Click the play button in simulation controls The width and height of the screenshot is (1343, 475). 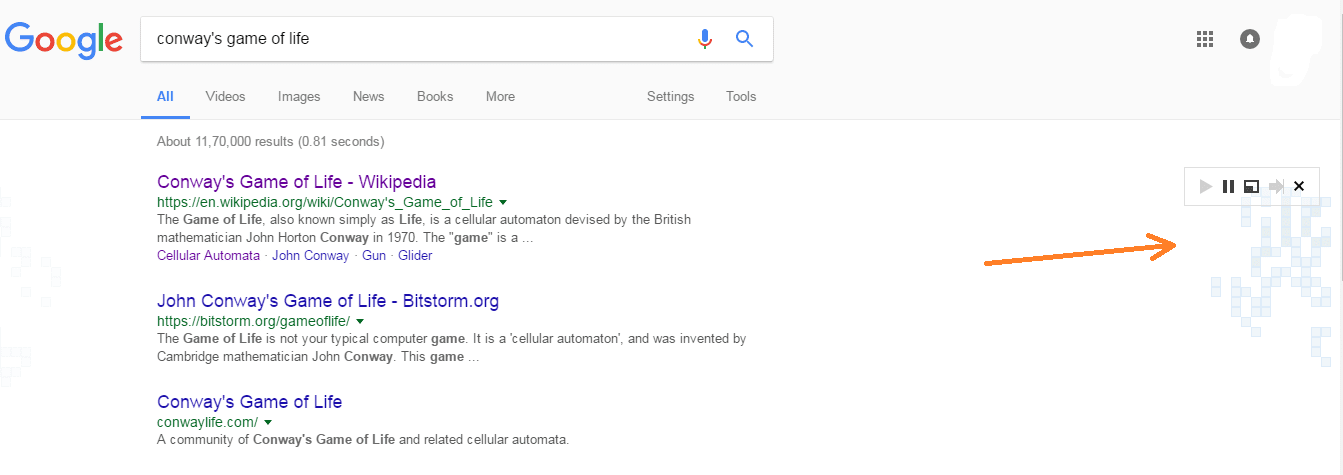pos(1205,186)
